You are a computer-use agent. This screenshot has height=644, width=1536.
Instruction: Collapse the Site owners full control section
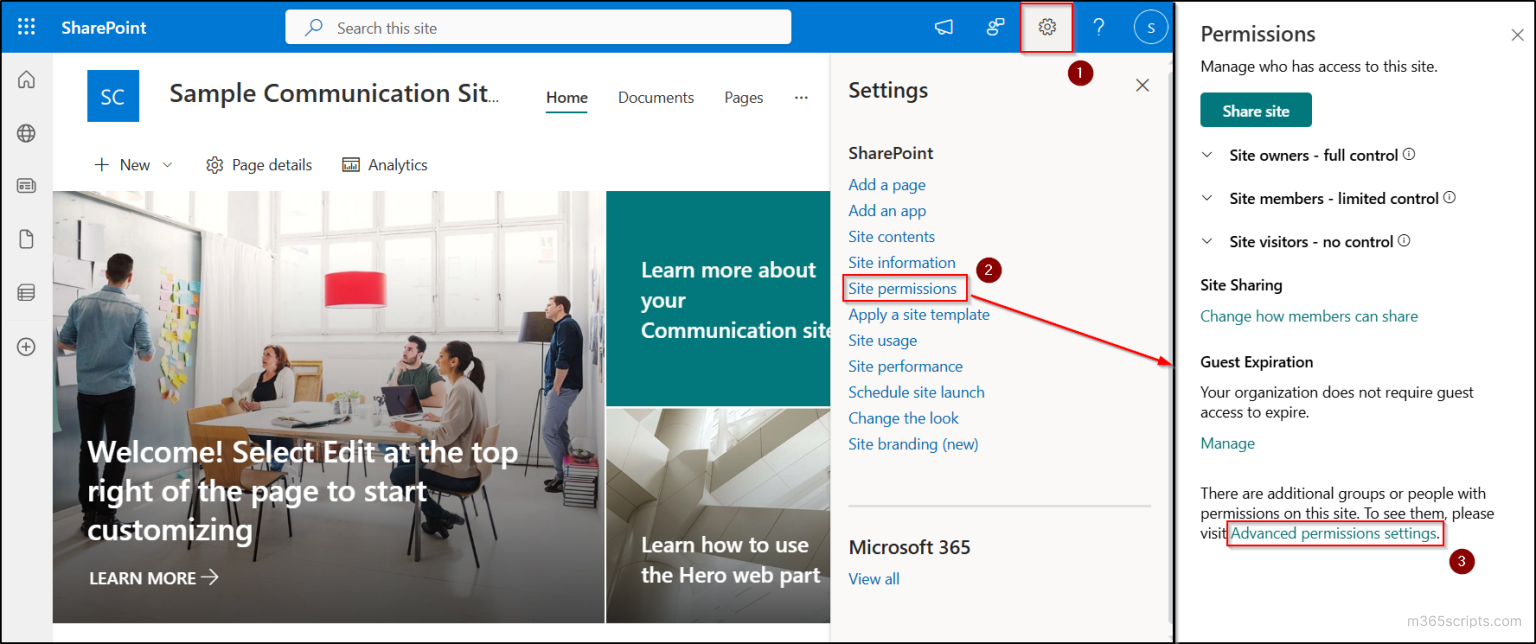(1207, 155)
